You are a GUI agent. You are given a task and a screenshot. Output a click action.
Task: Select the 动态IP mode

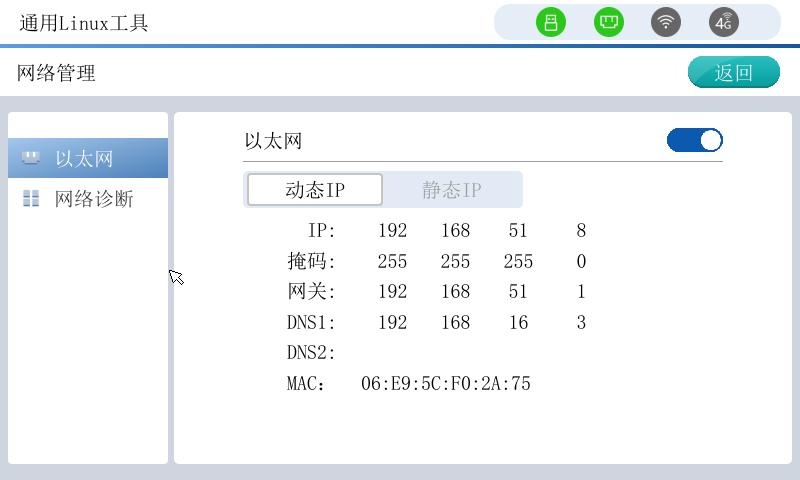(315, 190)
